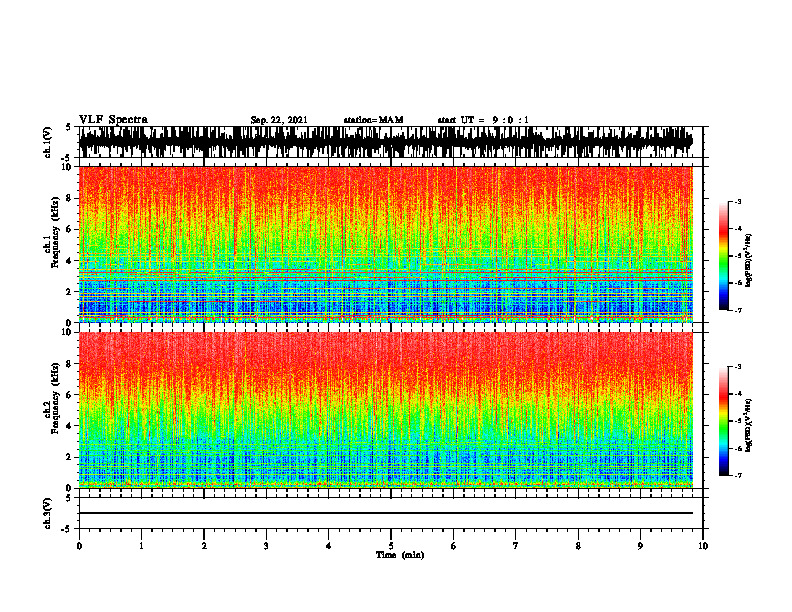Image resolution: width=792 pixels, height=612 pixels.
Task: Click the "-7" label on ch.2 color scale
Action: point(738,476)
